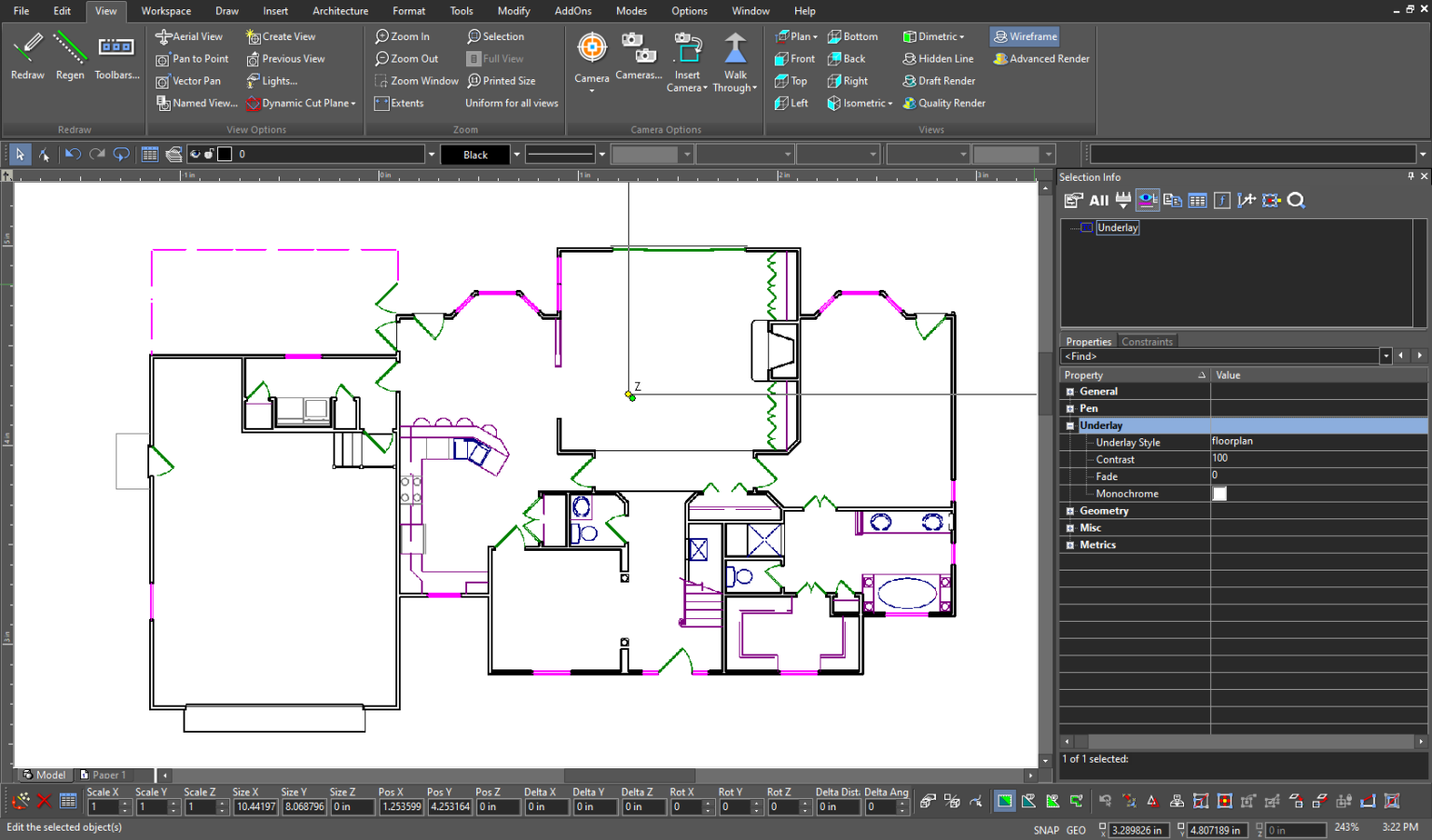Activate the Regen tool
Viewport: 1432px width, 840px height.
pyautogui.click(x=70, y=56)
